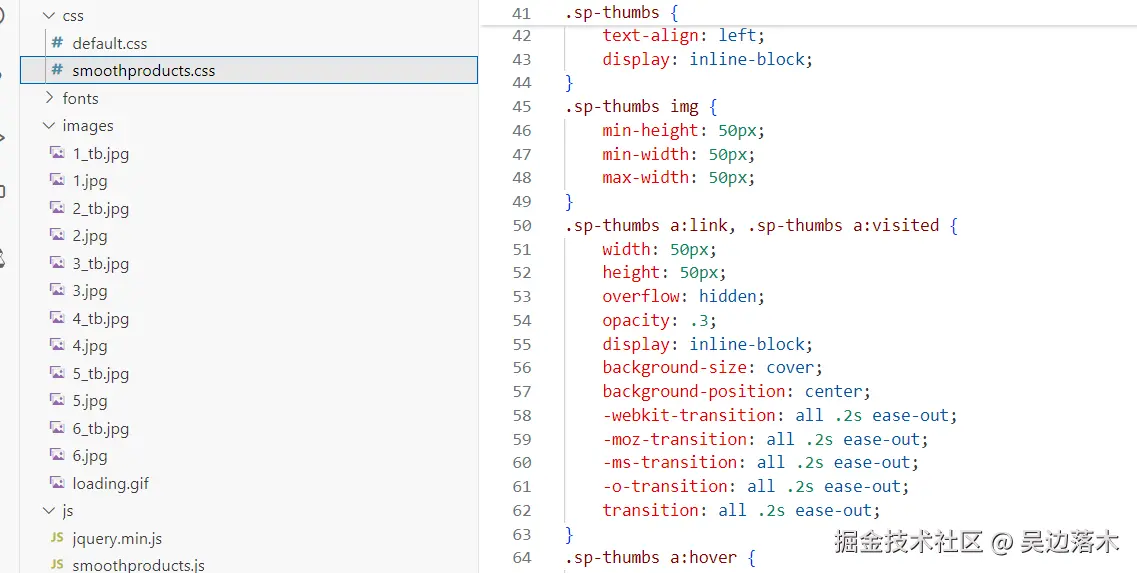Open loading.gif file
The width and height of the screenshot is (1137, 573).
(x=110, y=484)
